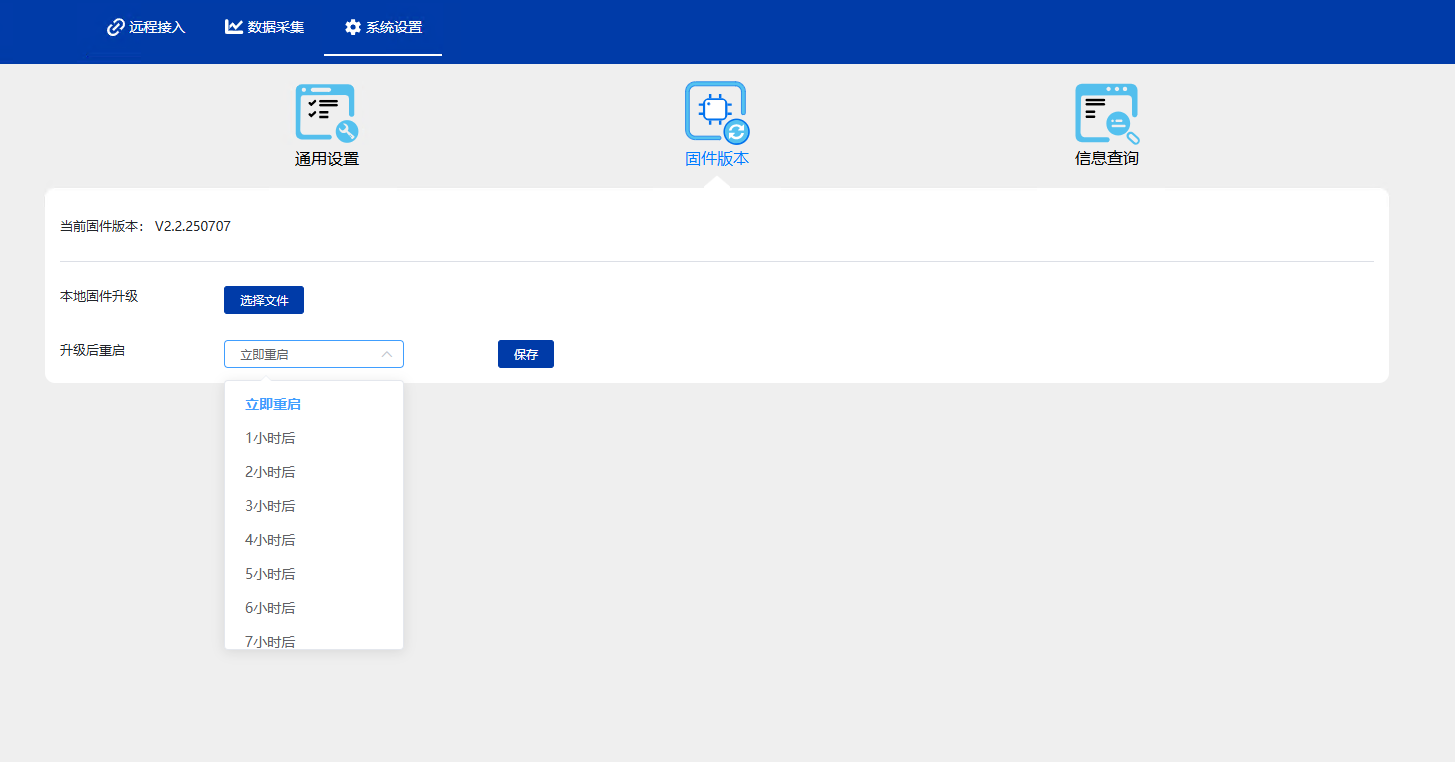Viewport: 1455px width, 762px height.
Task: Choose 1小时后 option
Action: (x=314, y=438)
